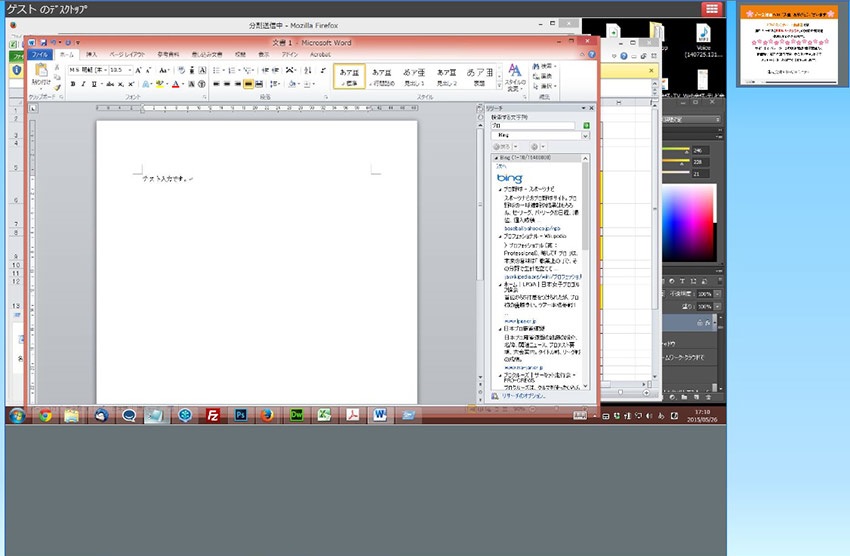Click the Chrome icon on taskbar
Image resolution: width=850 pixels, height=556 pixels.
(x=45, y=416)
